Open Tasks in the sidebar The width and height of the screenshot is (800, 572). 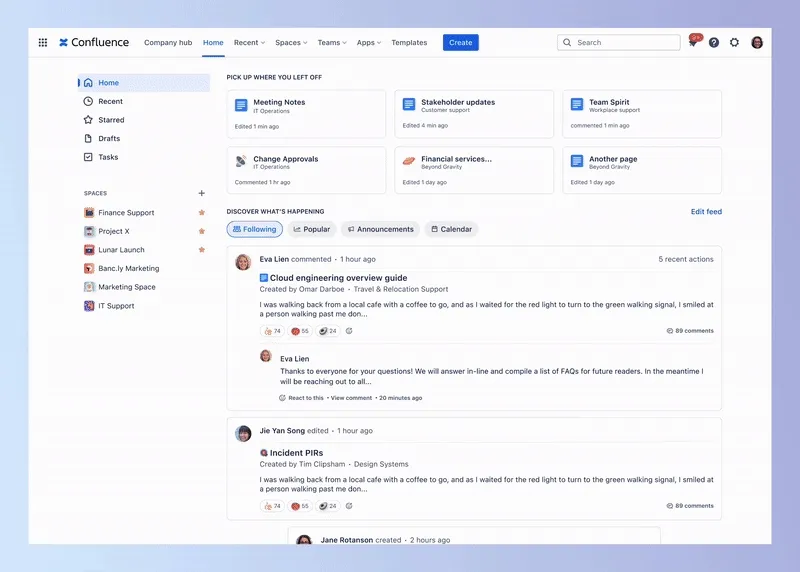(x=144, y=157)
